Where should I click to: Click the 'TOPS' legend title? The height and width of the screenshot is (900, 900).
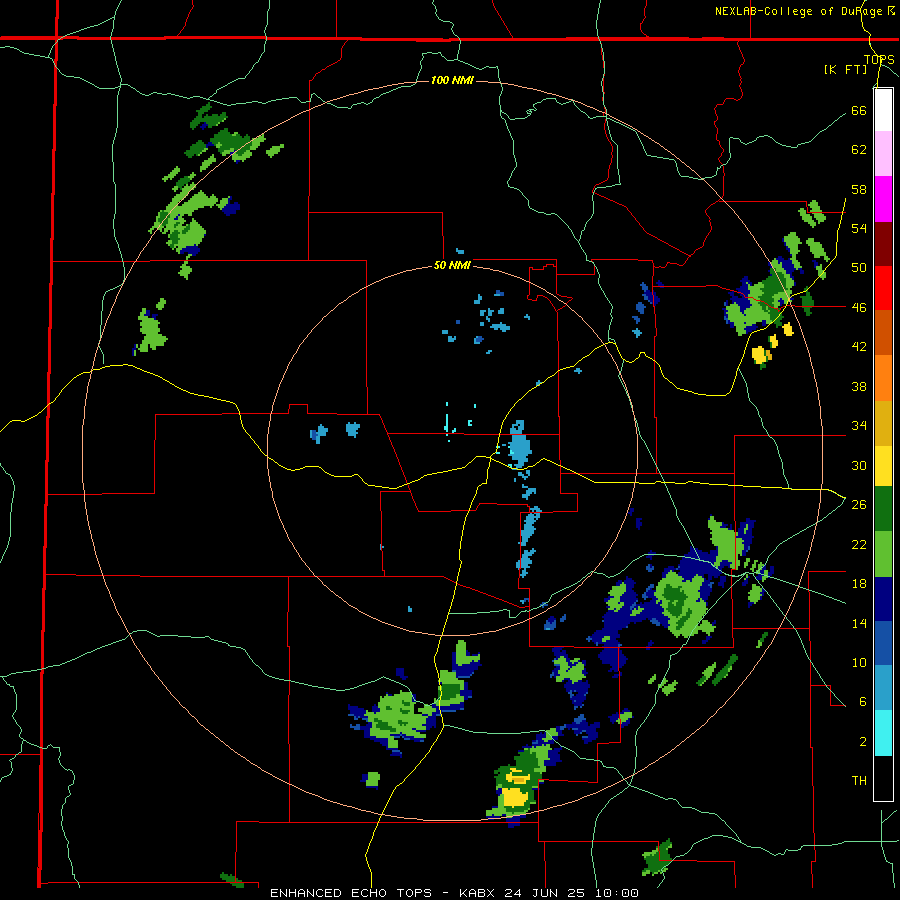point(879,59)
